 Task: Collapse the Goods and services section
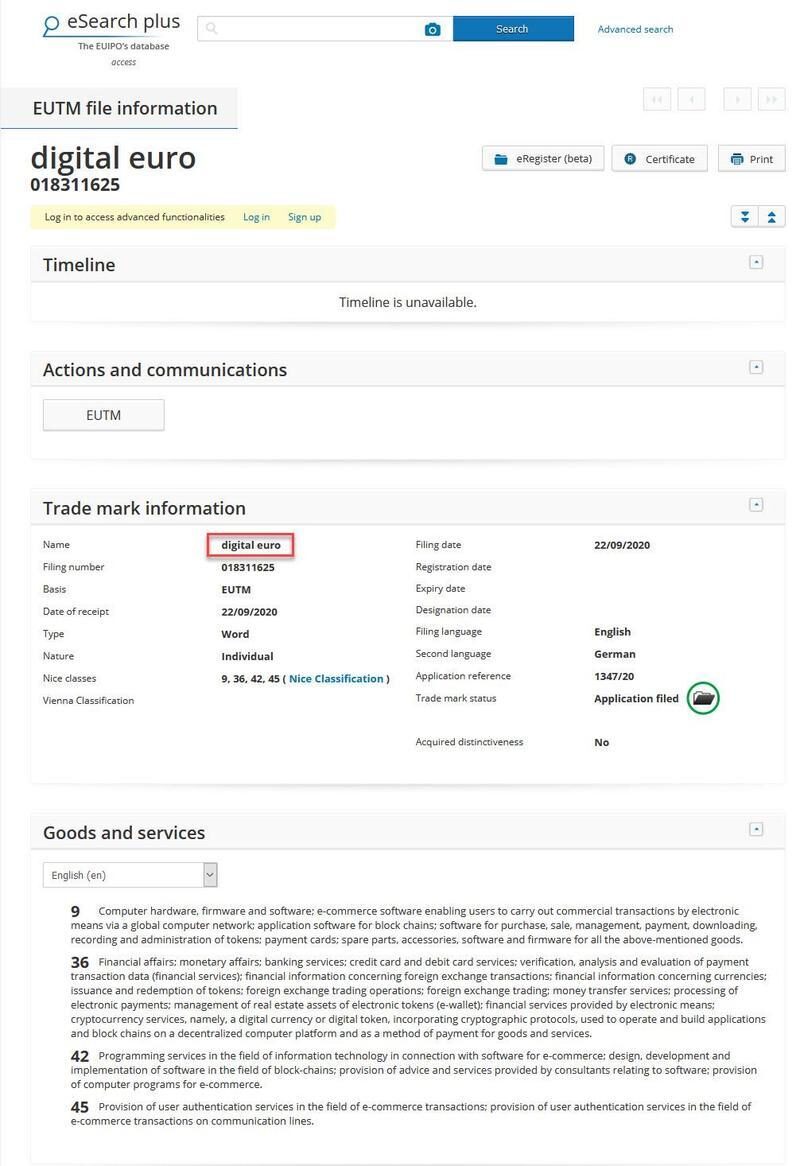coord(756,829)
